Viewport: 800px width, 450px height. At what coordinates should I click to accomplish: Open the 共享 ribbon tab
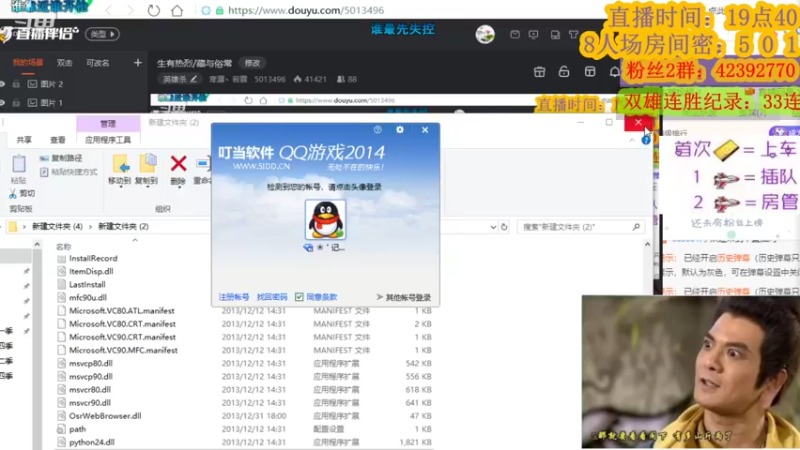click(24, 140)
